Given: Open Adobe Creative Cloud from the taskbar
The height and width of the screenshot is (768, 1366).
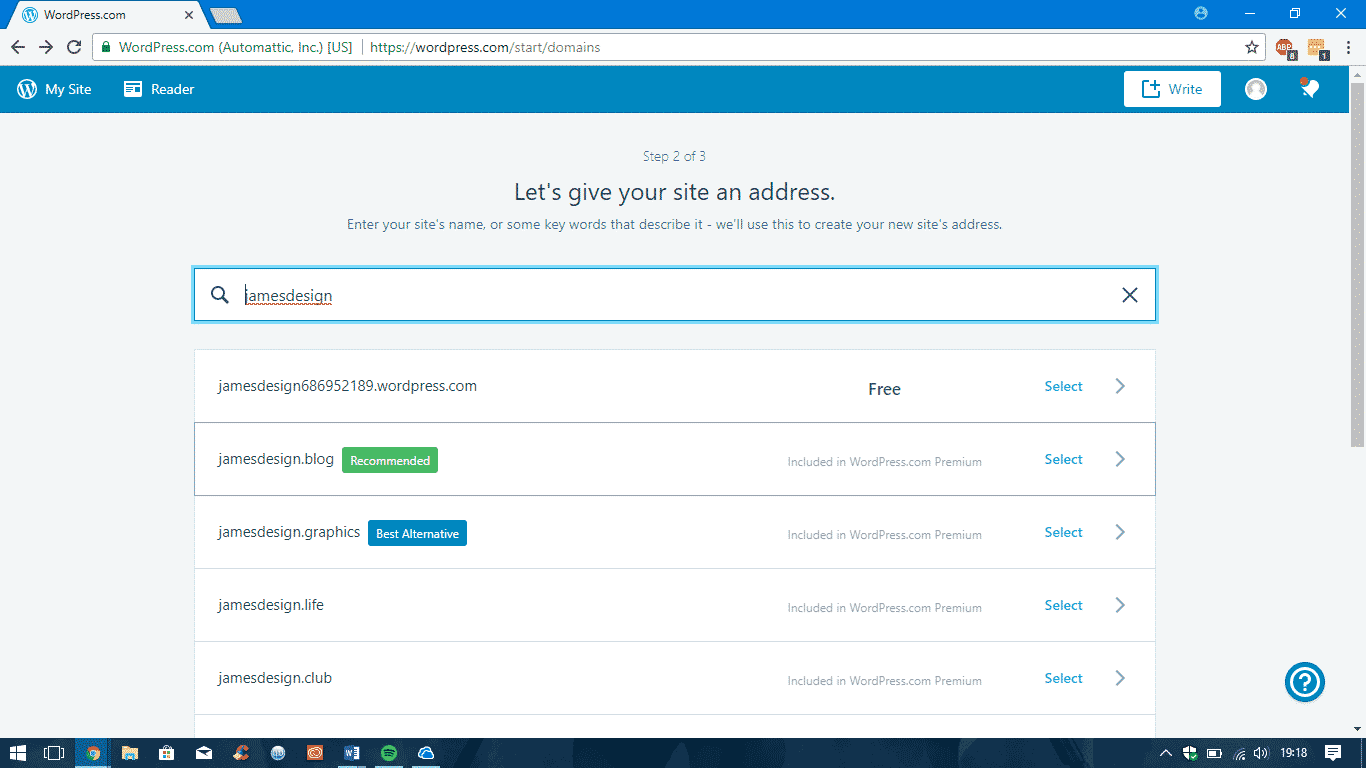Looking at the screenshot, I should (315, 753).
